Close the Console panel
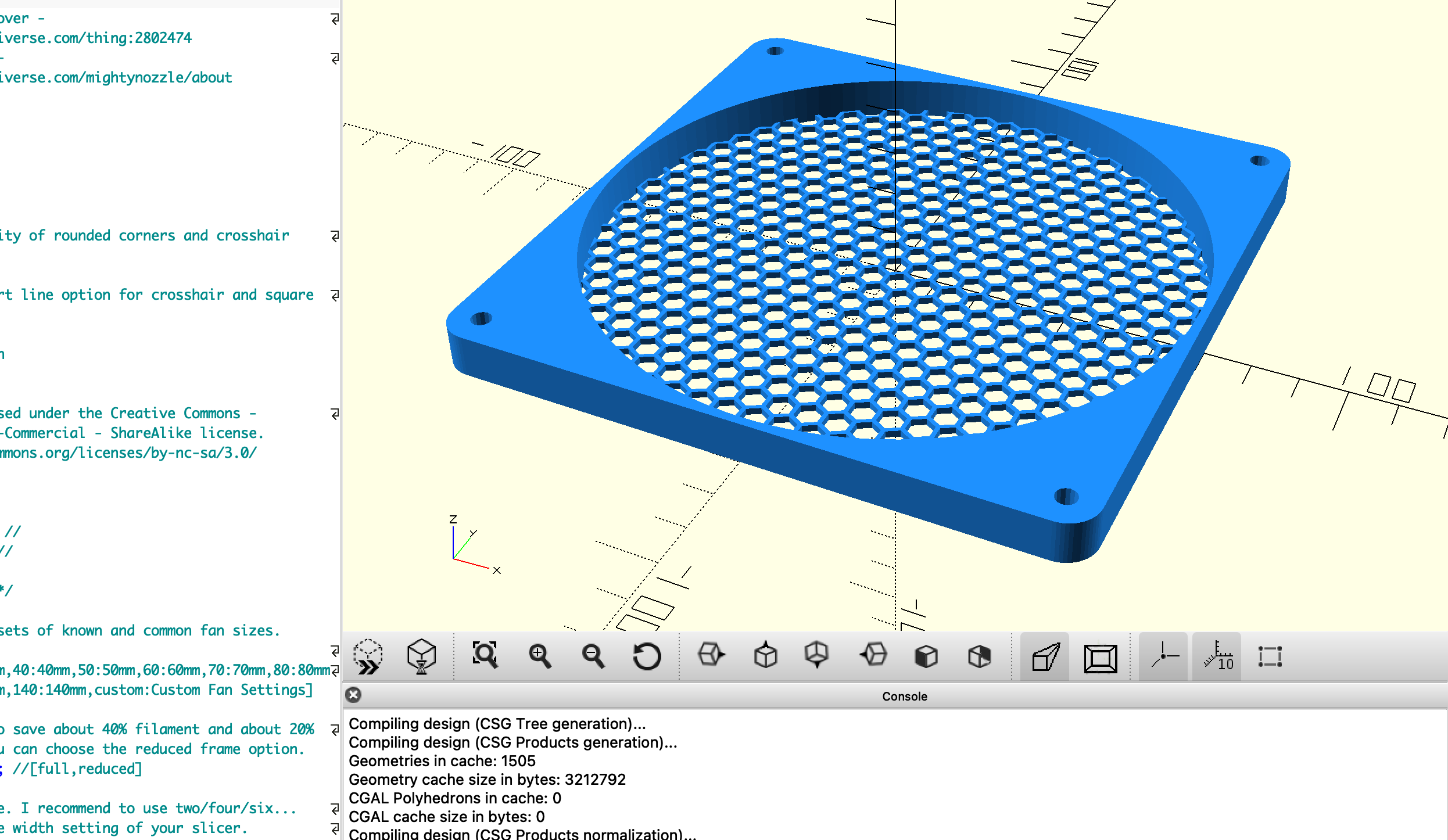Image resolution: width=1448 pixels, height=840 pixels. pyautogui.click(x=353, y=695)
